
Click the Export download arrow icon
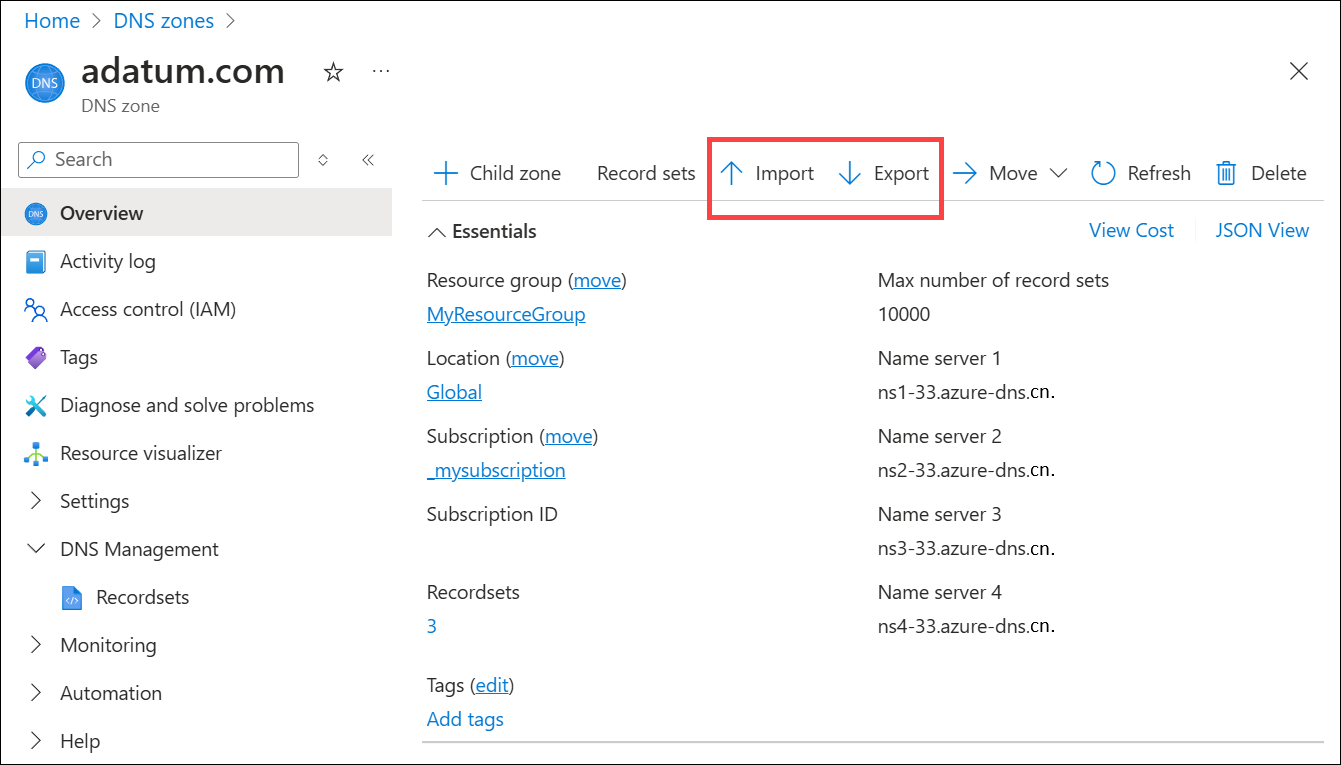[x=849, y=173]
